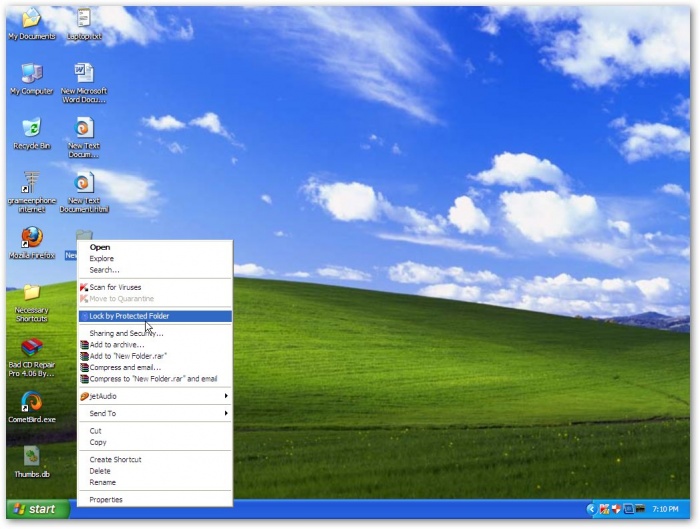Click the system tray clock
The image size is (700, 529).
click(664, 509)
